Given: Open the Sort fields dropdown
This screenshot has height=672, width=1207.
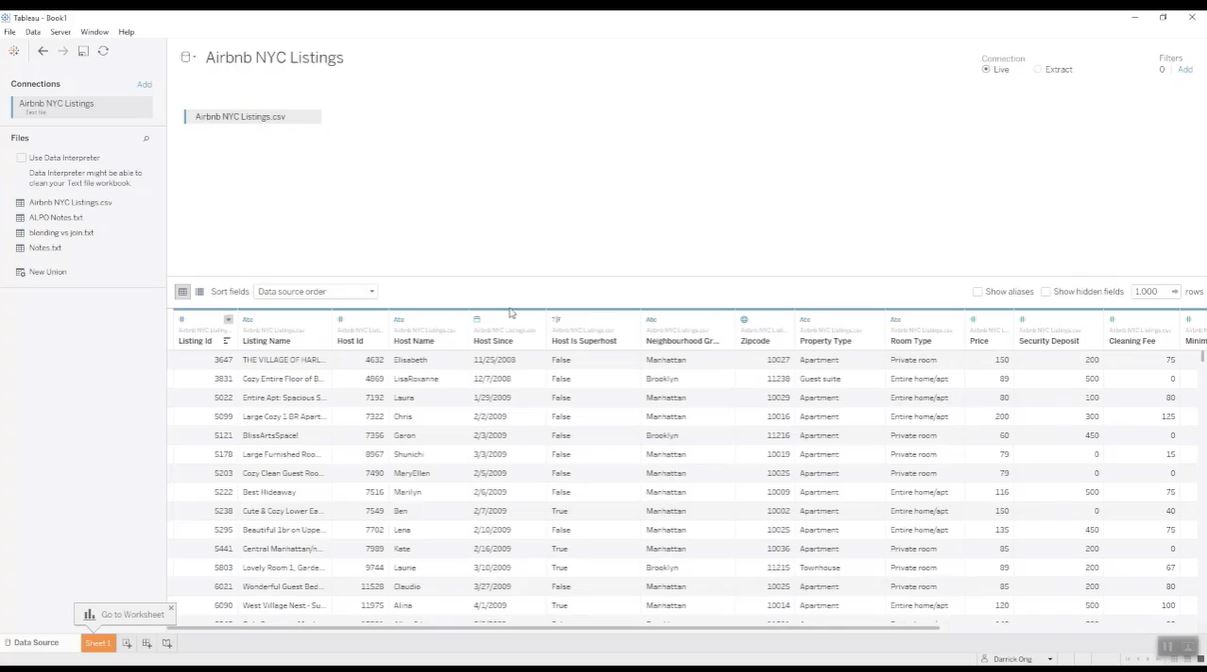Looking at the screenshot, I should (x=315, y=292).
